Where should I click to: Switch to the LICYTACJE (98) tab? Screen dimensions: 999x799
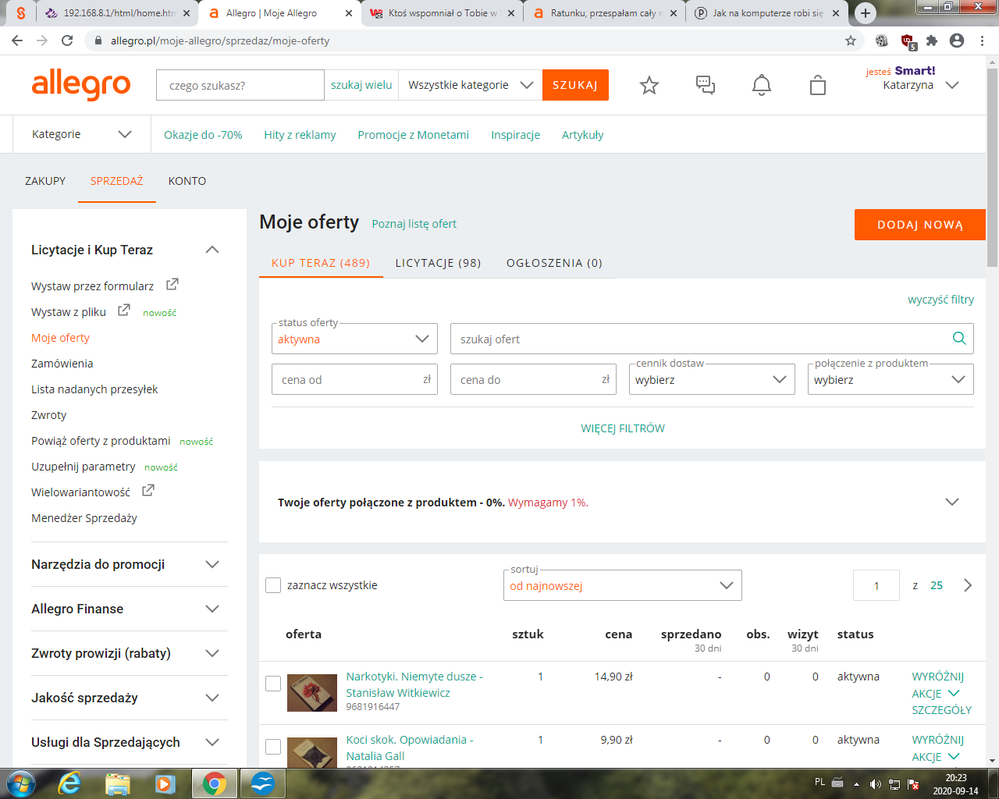pyautogui.click(x=438, y=263)
